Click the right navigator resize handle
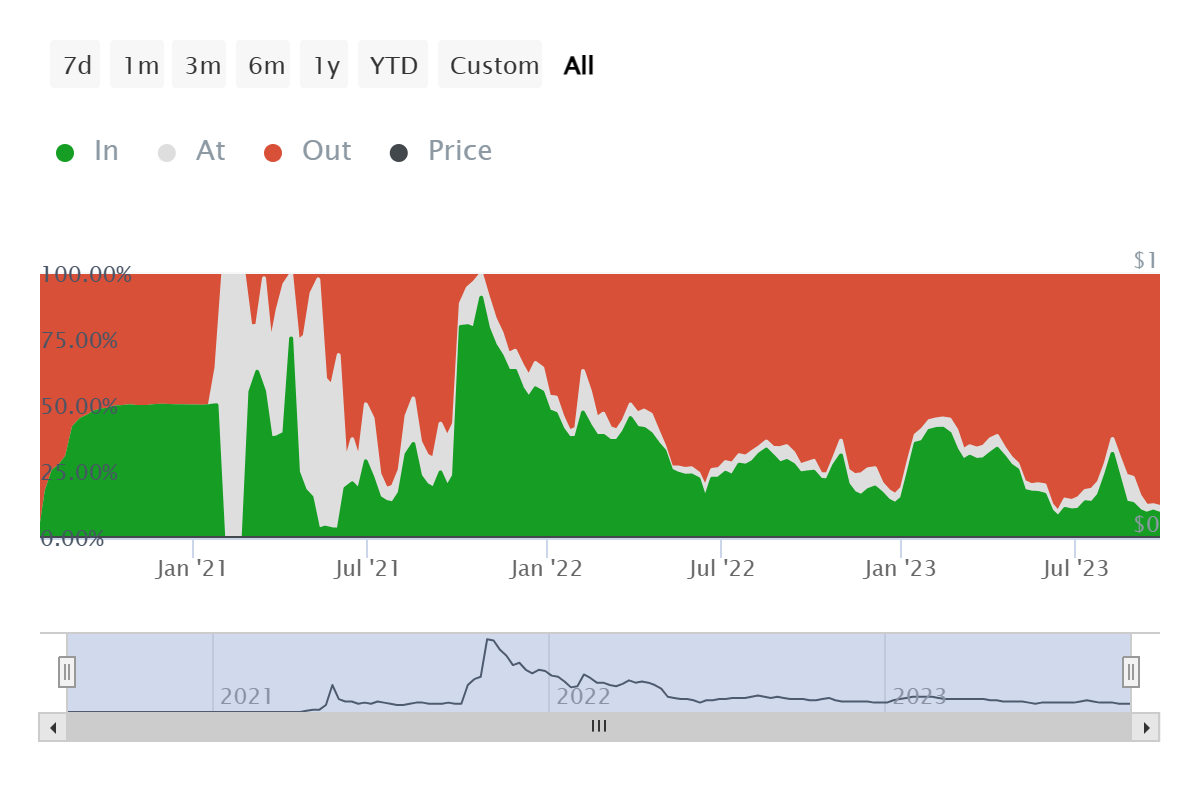 [1130, 672]
